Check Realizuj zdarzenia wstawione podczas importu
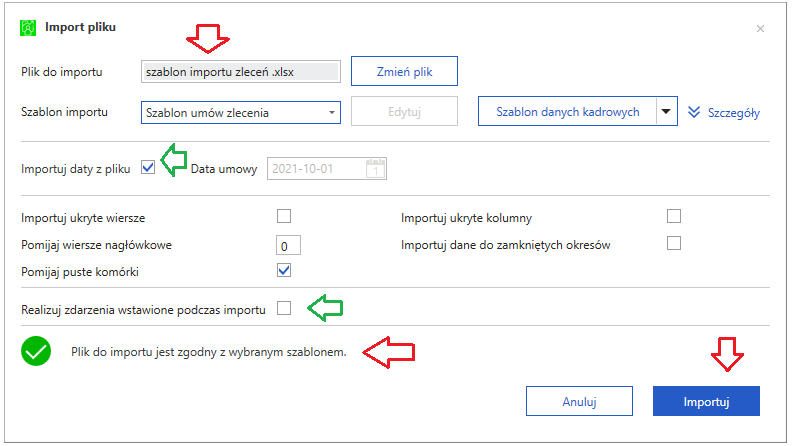793x446 pixels. pyautogui.click(x=284, y=308)
